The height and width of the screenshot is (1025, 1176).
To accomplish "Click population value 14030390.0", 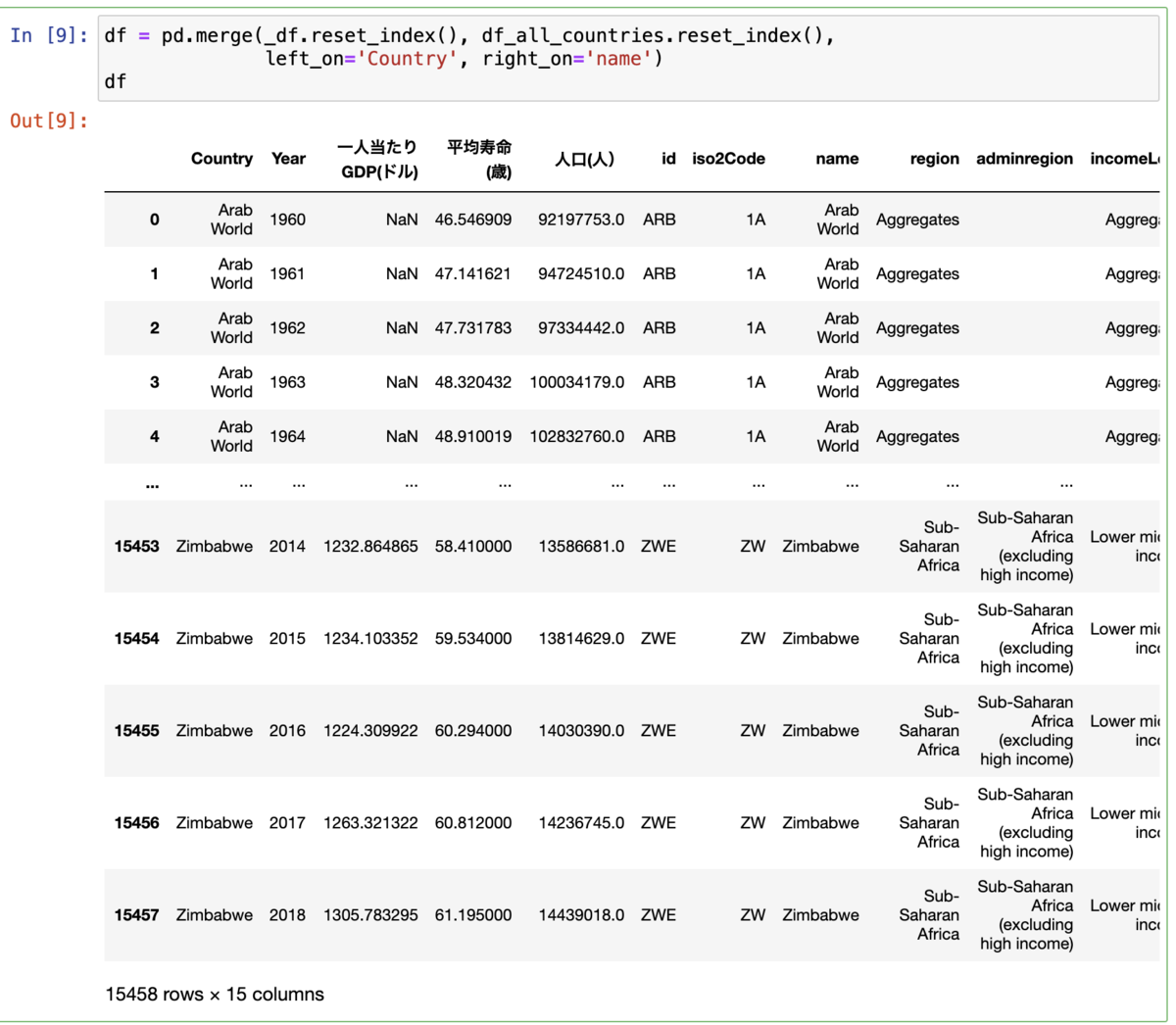I will coord(581,731).
